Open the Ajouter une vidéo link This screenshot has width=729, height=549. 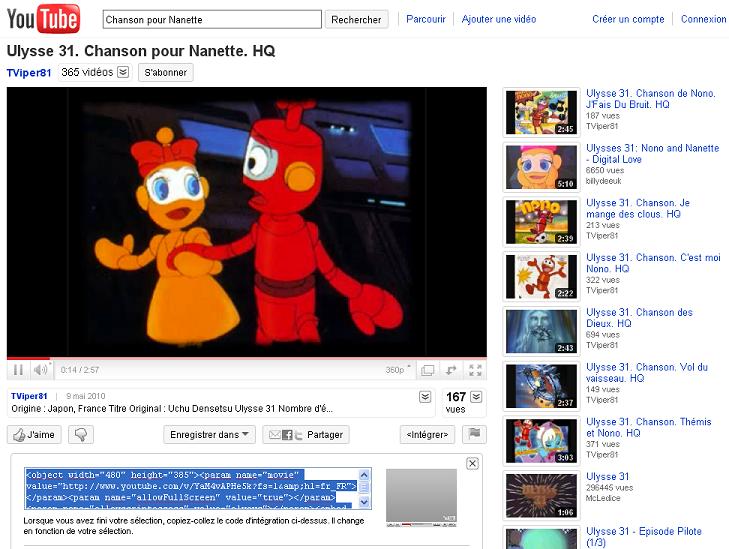[499, 19]
